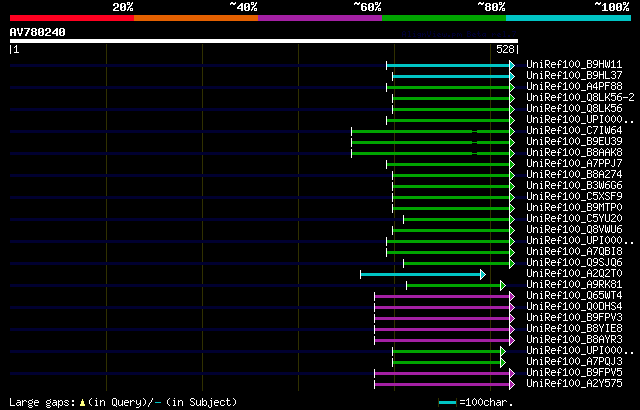Viewport: 640px width, 410px height.
Task: Open the UniRef100_C7IW64 hit label
Action: pyautogui.click(x=574, y=131)
